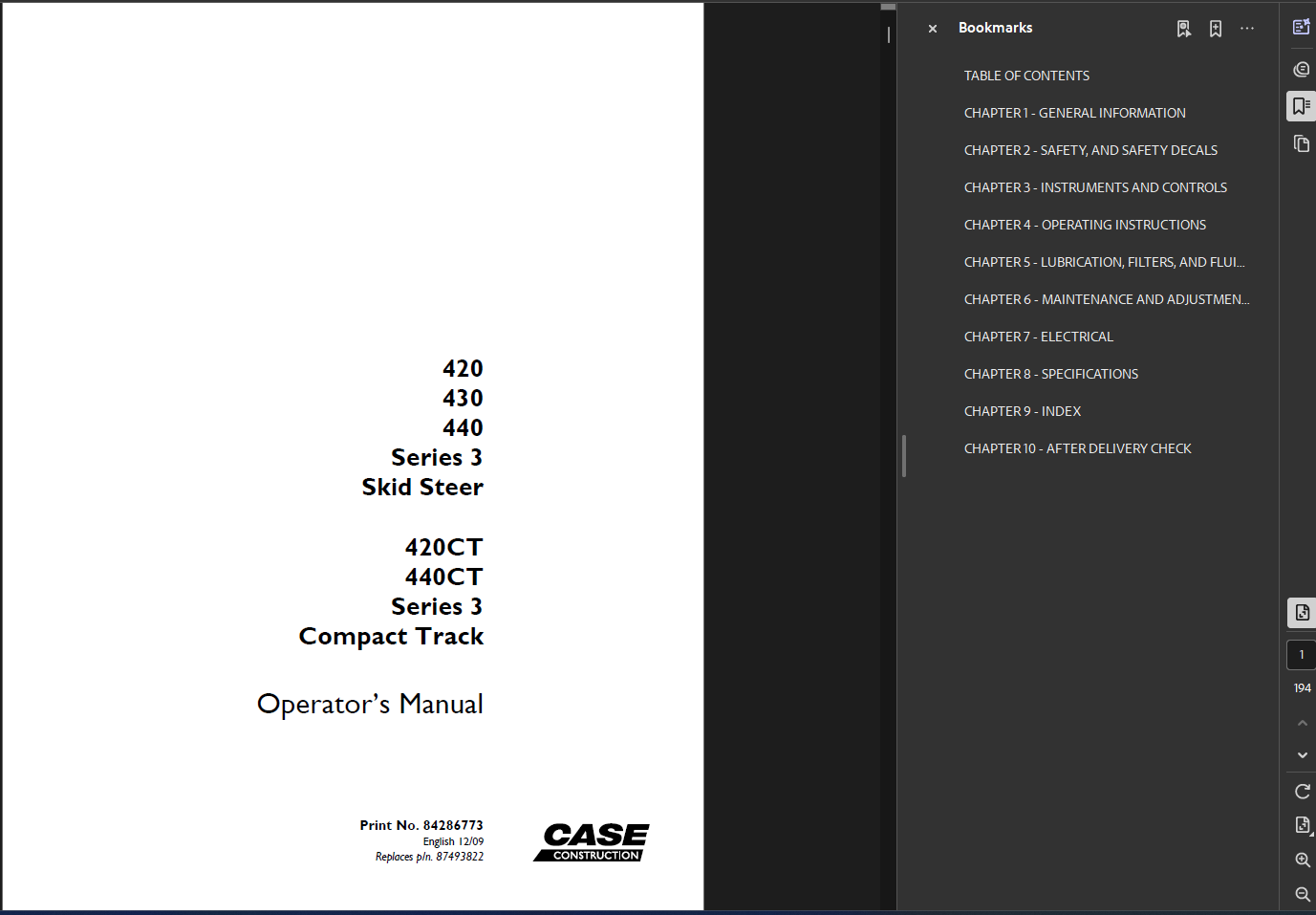Click the current page number field
The height and width of the screenshot is (915, 1316).
1302,655
